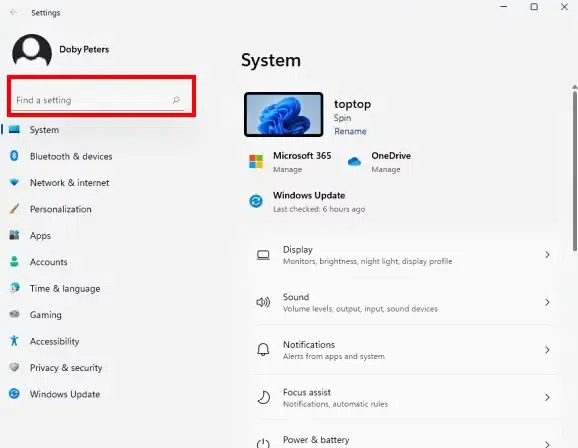Click the Privacy & security shield icon
The image size is (578, 448).
click(x=14, y=367)
